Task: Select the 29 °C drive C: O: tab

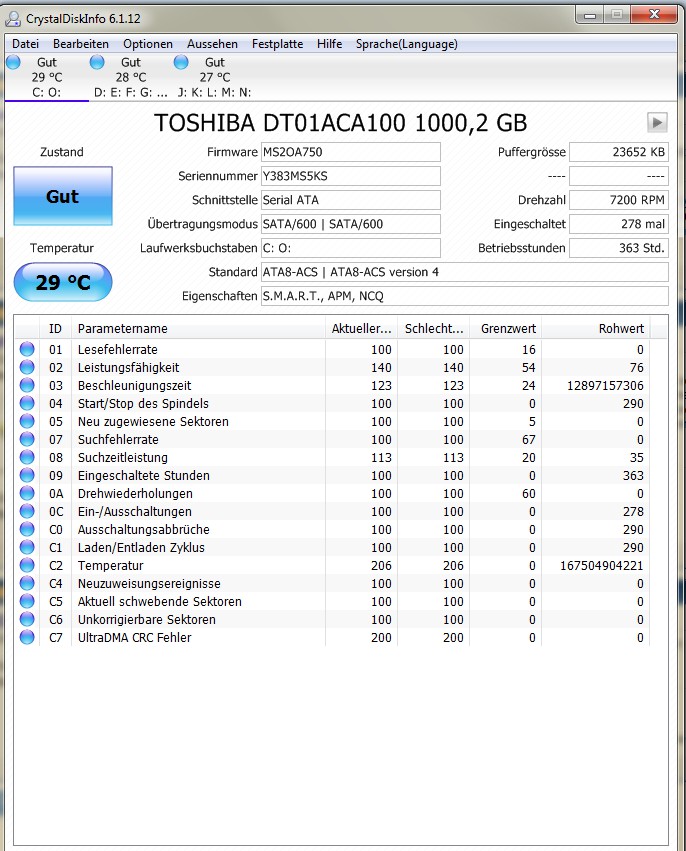Action: pyautogui.click(x=47, y=77)
